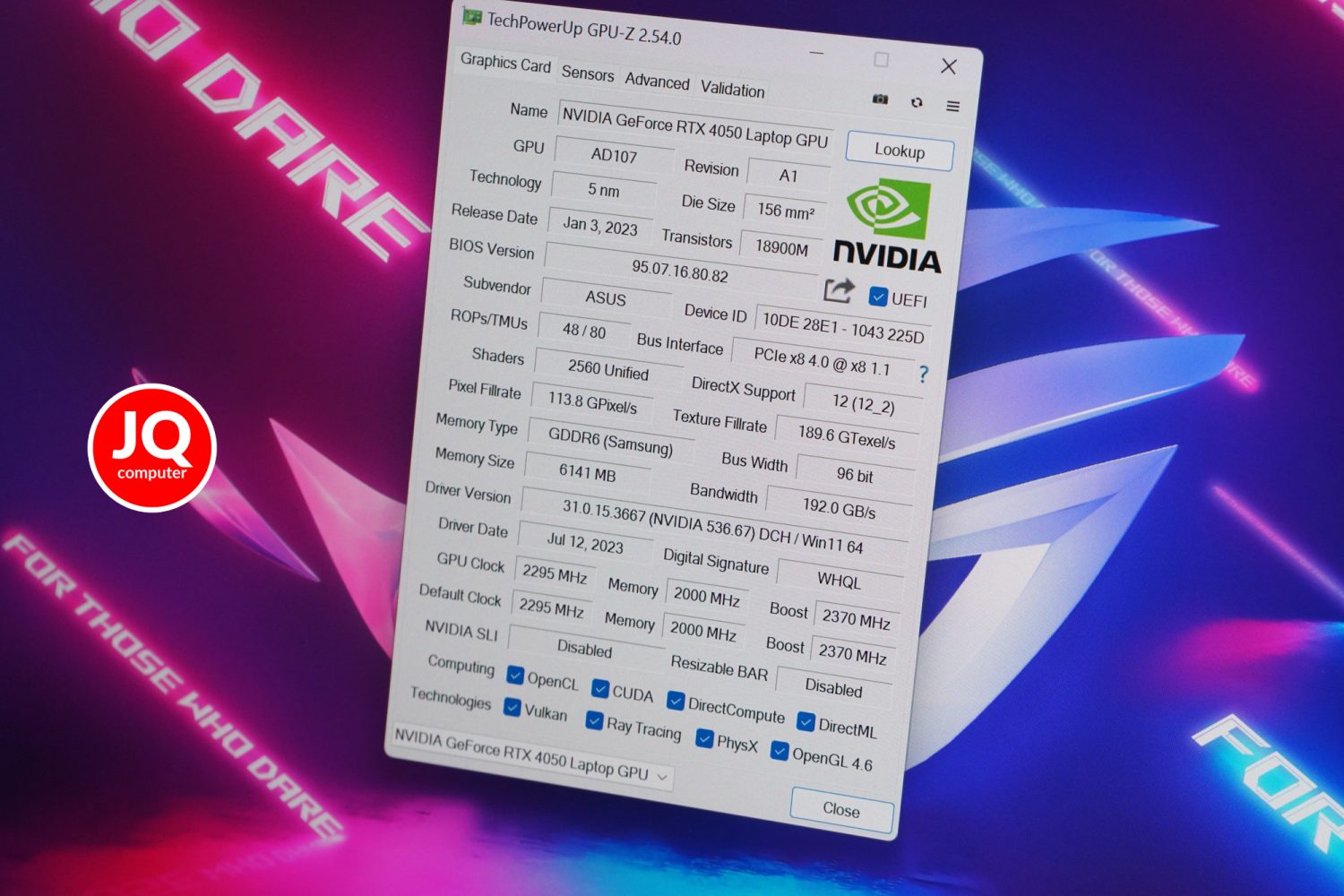Click the NVIDIA SLI Disabled value
This screenshot has width=1344, height=896.
coord(584,648)
